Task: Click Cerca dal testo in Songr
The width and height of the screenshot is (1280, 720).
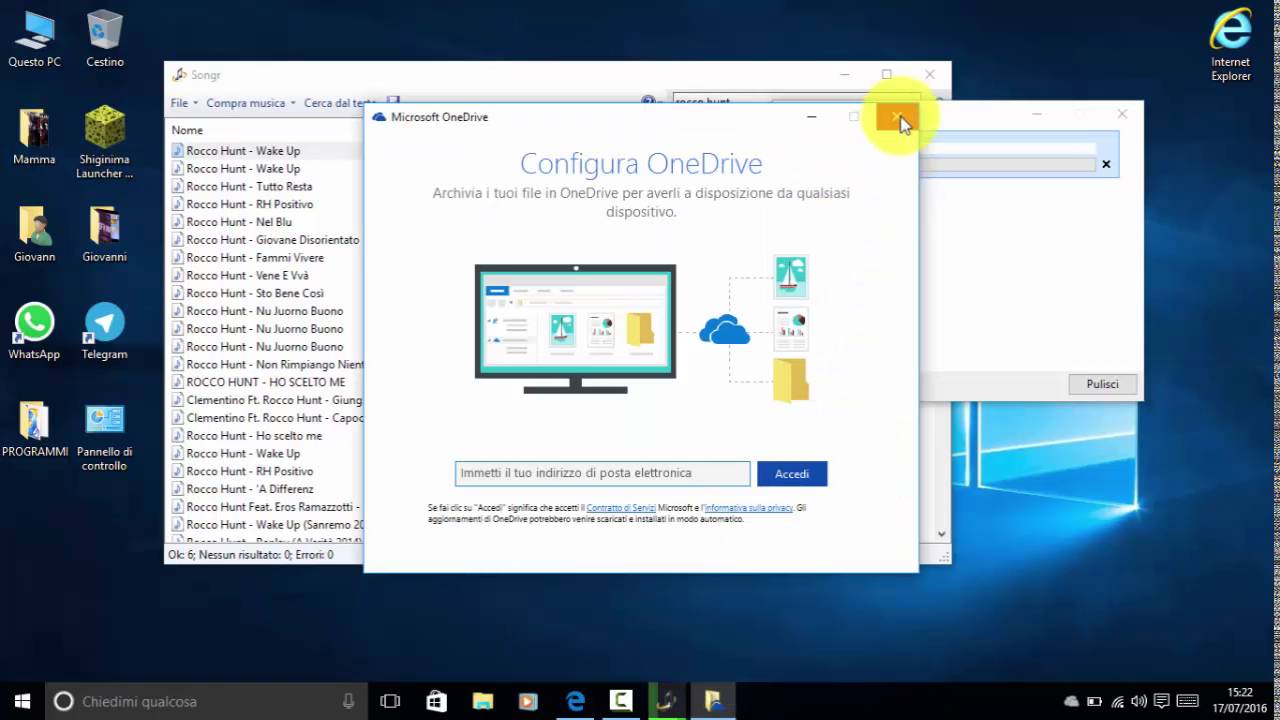Action: [x=339, y=103]
